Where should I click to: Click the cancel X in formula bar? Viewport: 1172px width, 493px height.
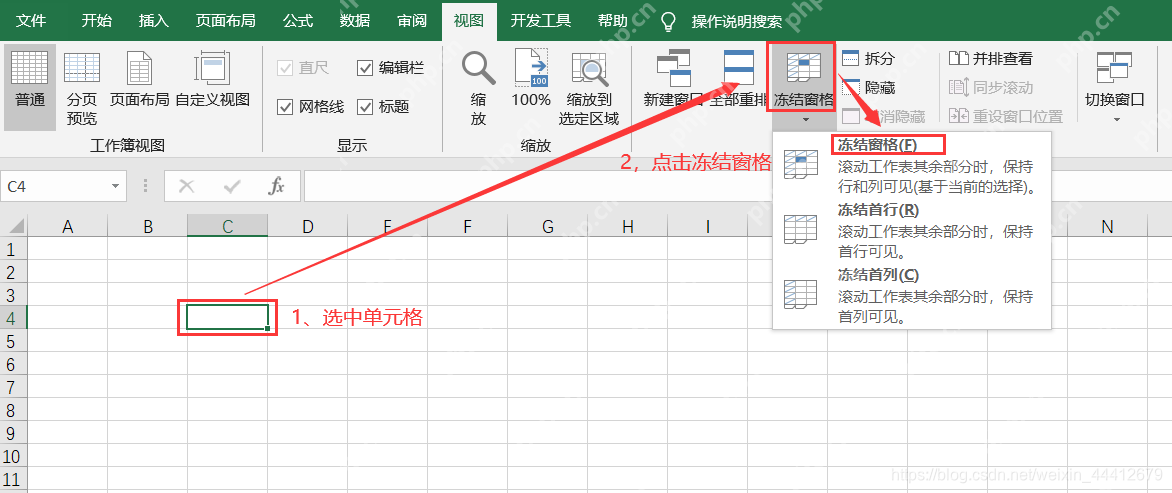click(187, 186)
